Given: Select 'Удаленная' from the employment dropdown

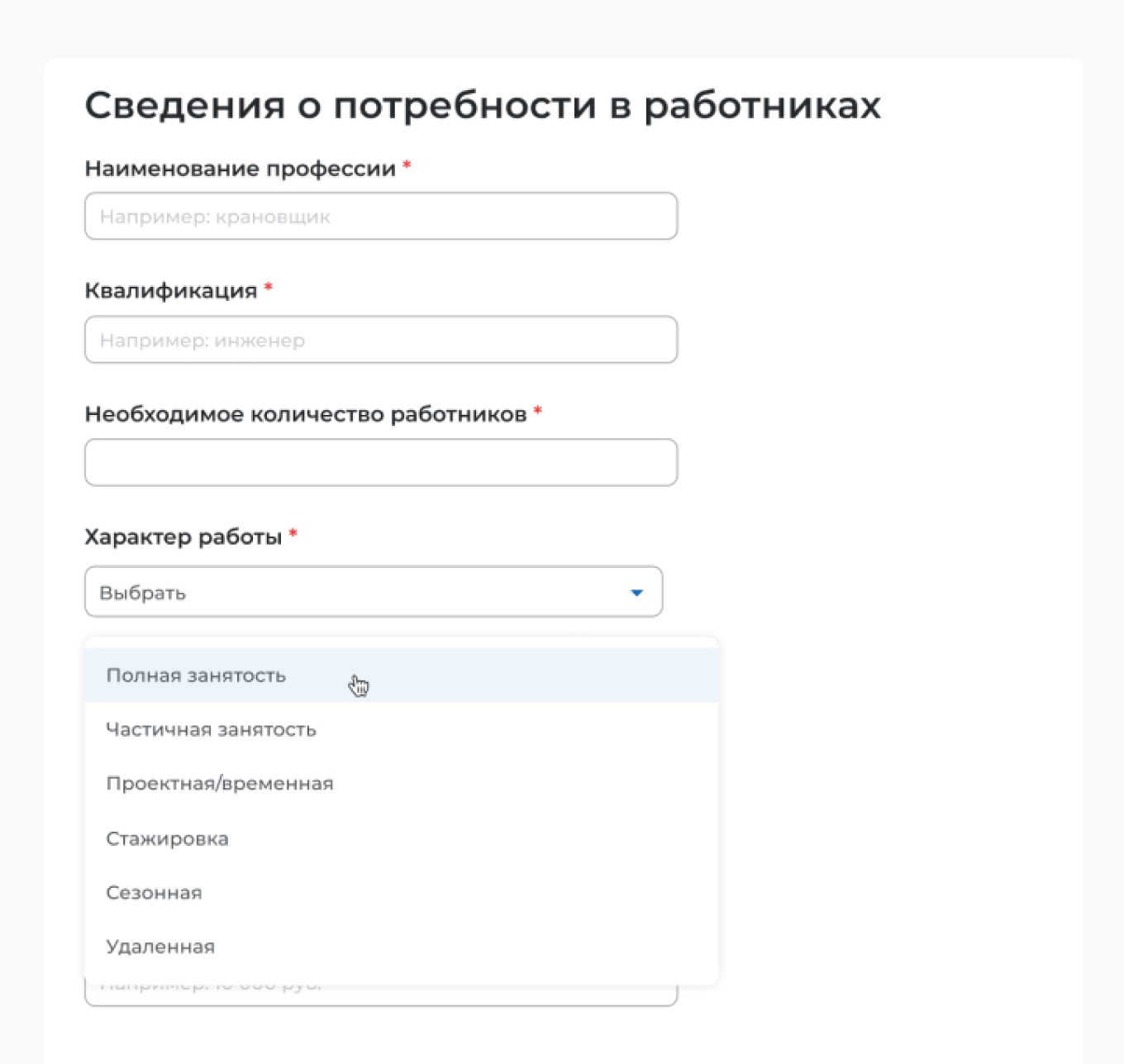Looking at the screenshot, I should click(x=160, y=947).
